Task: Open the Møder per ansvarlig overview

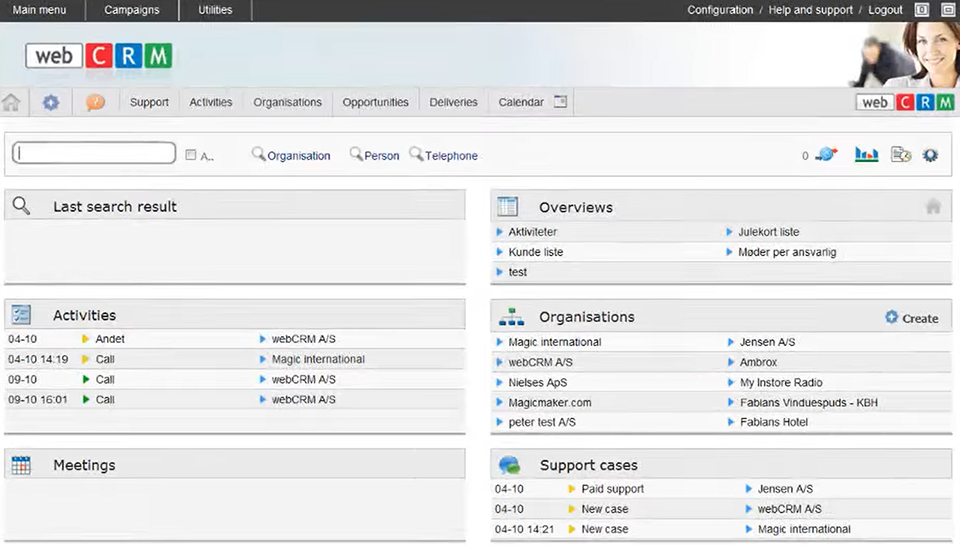Action: (787, 252)
